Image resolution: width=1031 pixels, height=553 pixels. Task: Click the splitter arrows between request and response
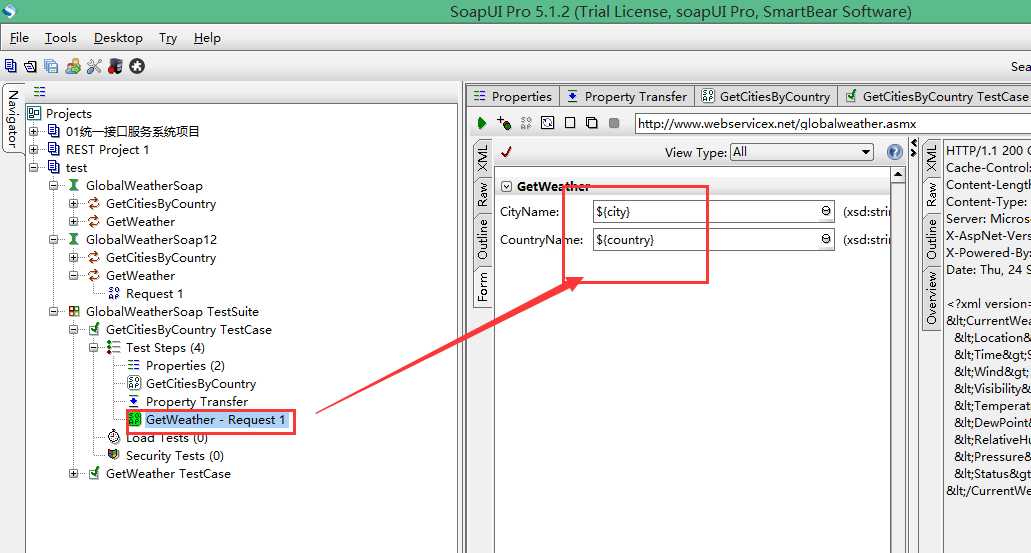(x=913, y=148)
